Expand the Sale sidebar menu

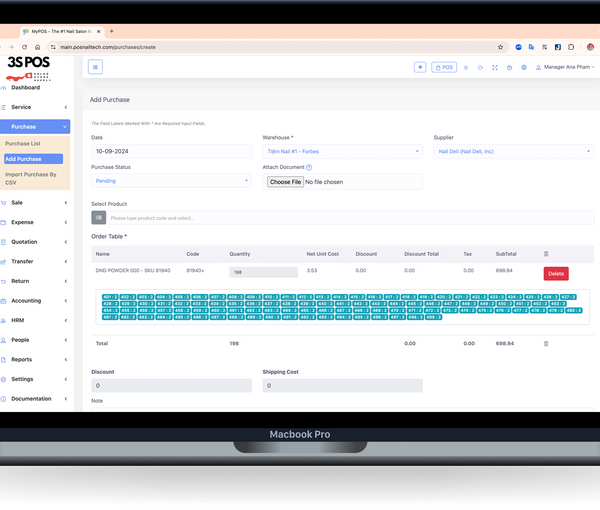coord(35,202)
